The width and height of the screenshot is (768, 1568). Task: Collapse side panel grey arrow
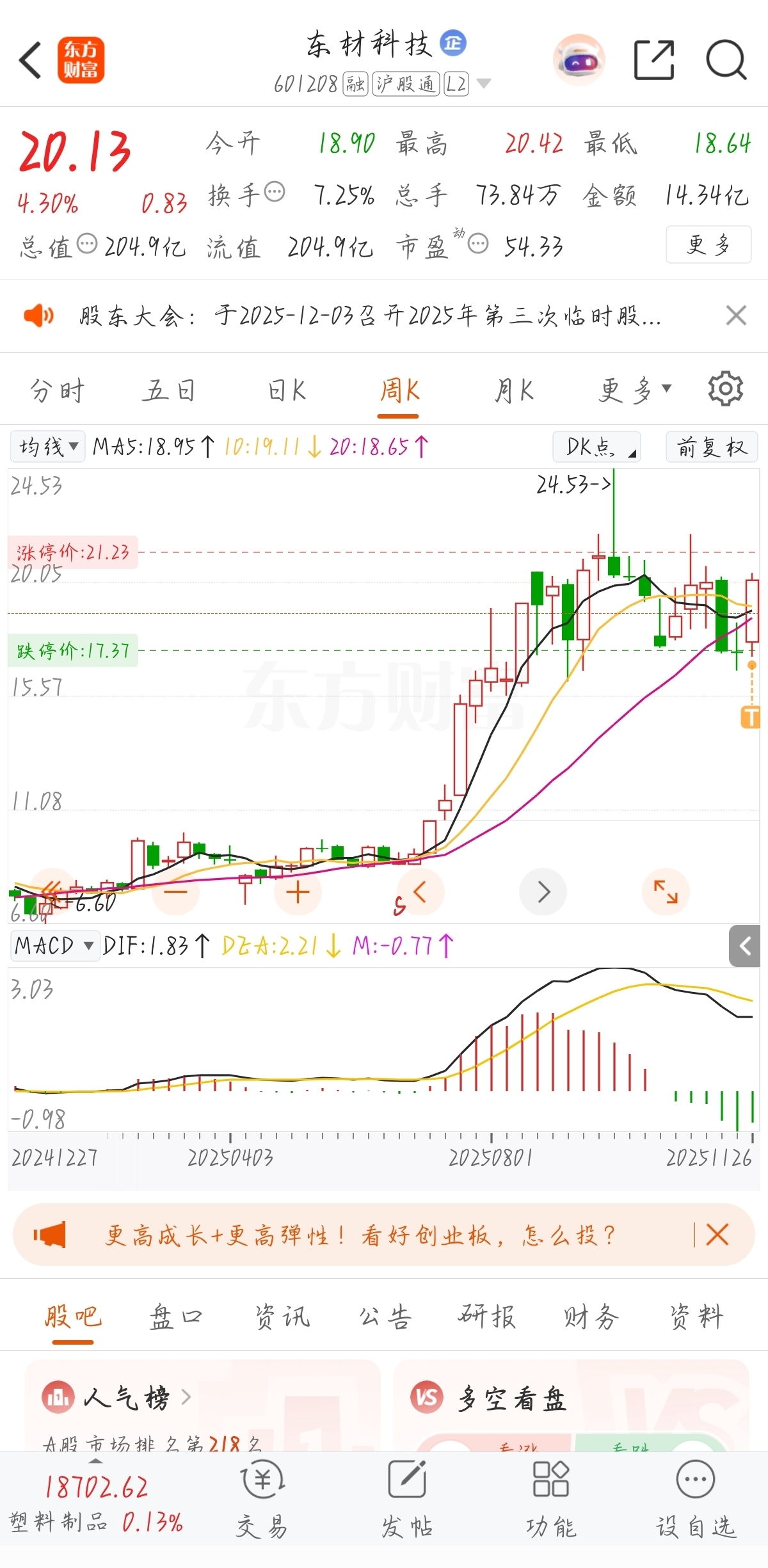click(744, 946)
